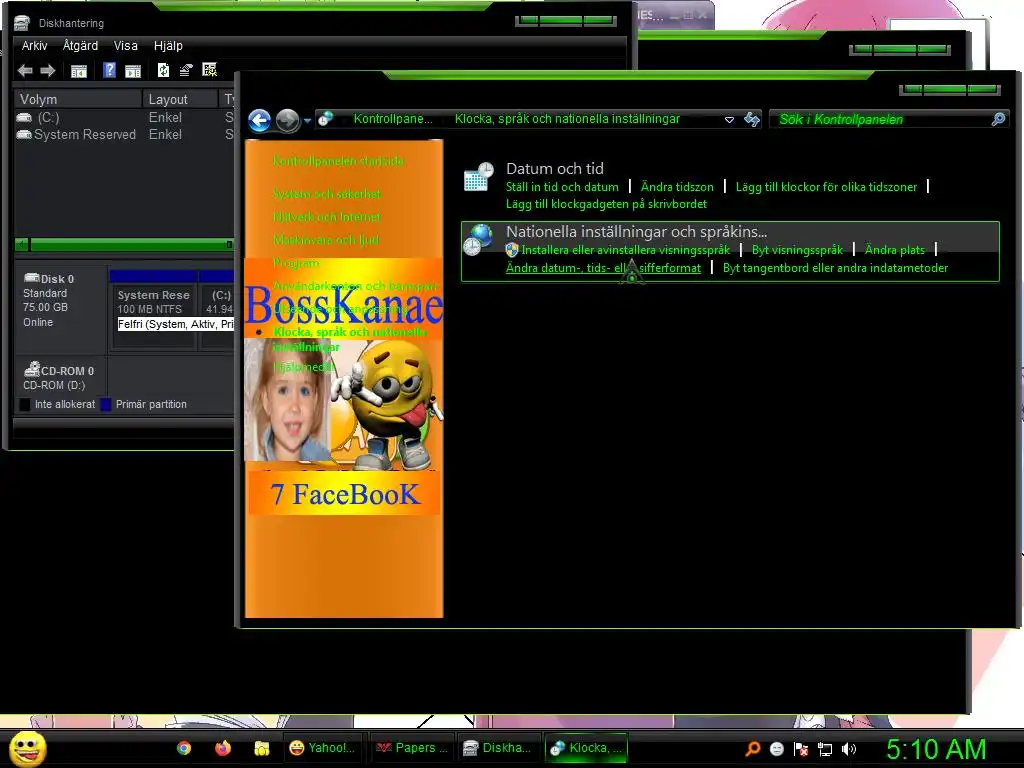Click Byt tangentbord eller andra indatametoder
Screen dimensions: 1024x768
tap(835, 268)
